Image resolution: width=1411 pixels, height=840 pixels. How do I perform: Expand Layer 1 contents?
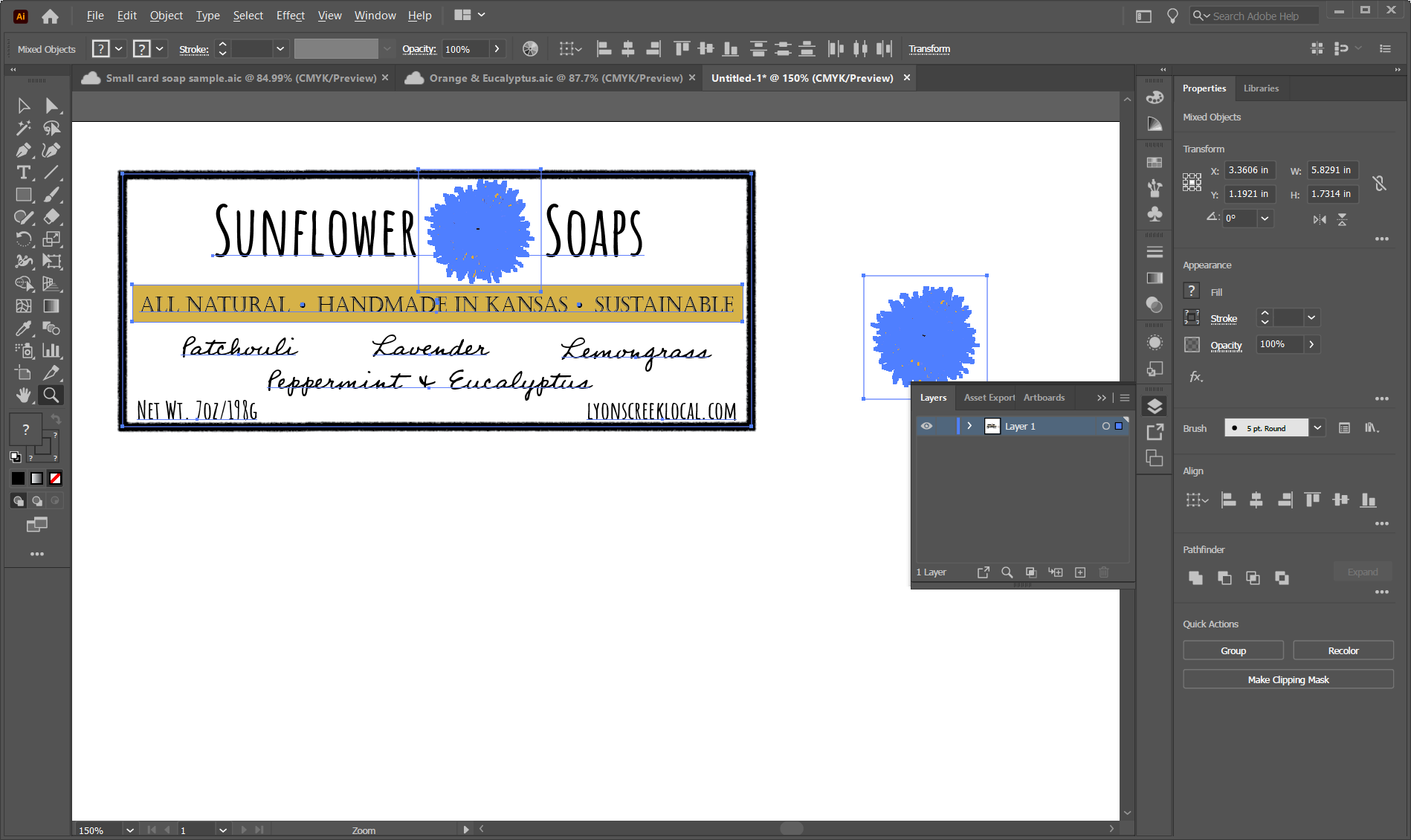[969, 426]
